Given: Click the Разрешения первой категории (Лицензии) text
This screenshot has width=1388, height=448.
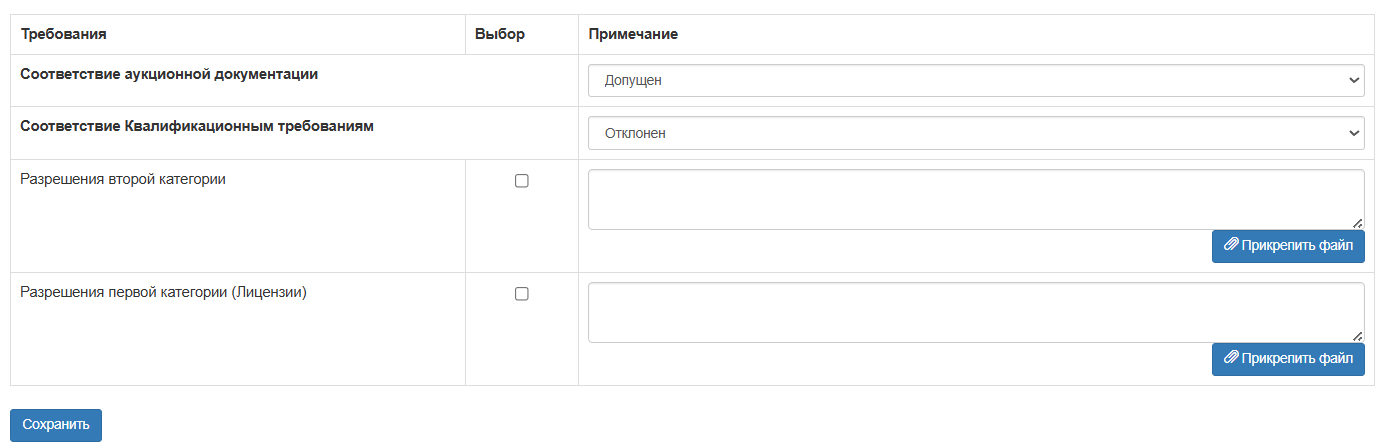Looking at the screenshot, I should 164,292.
